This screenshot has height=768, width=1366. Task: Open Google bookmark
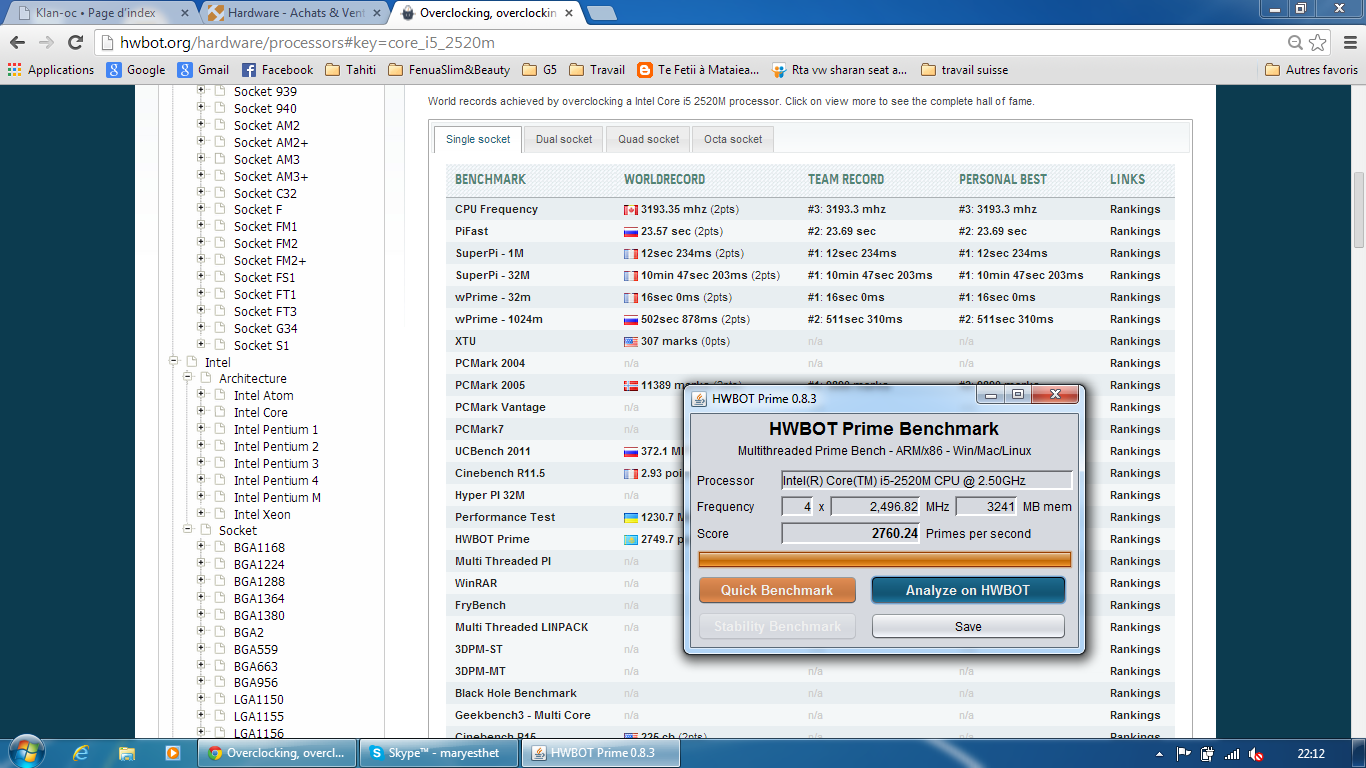point(136,70)
